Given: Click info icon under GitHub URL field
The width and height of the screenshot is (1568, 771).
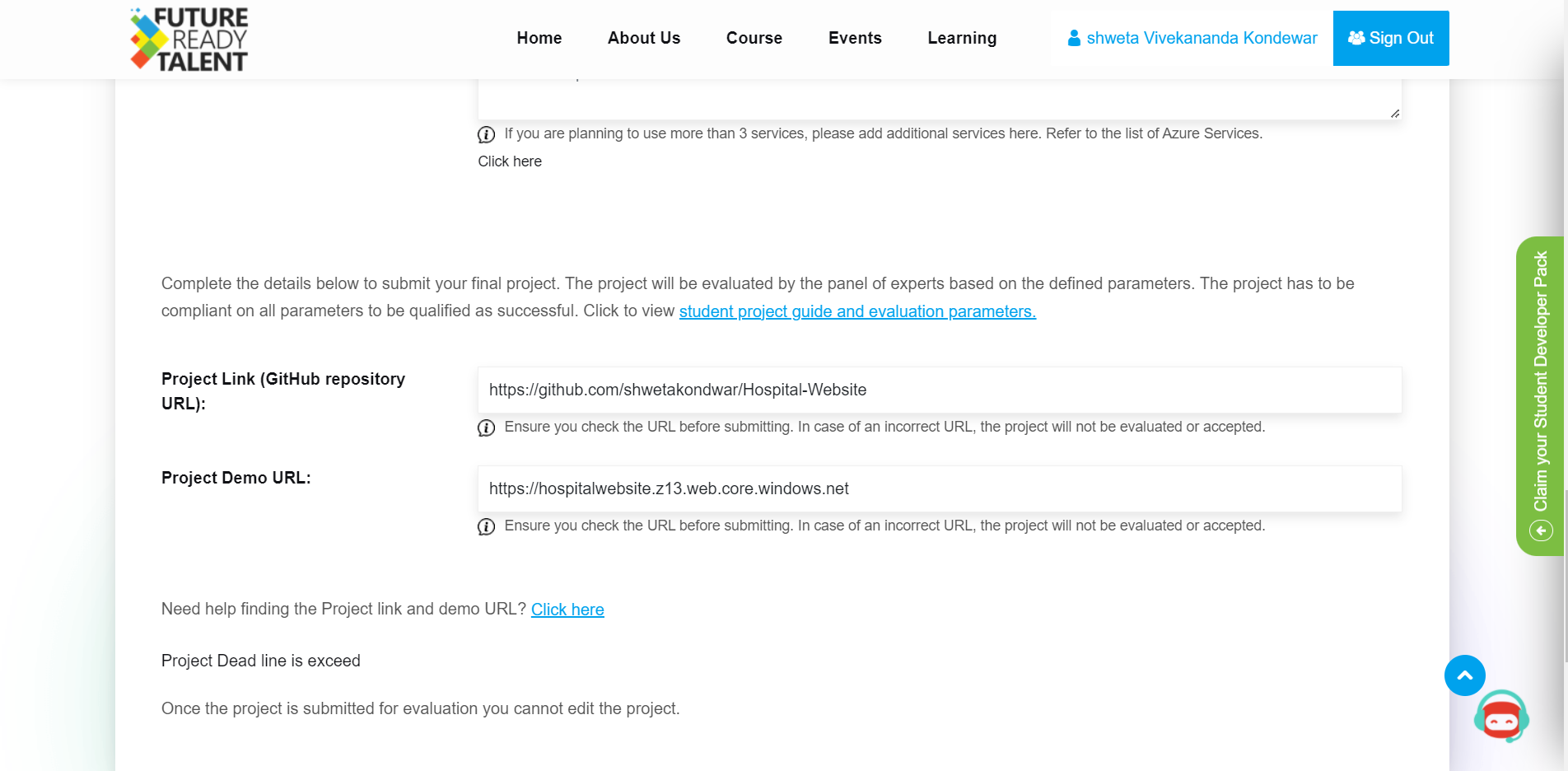Looking at the screenshot, I should click(x=487, y=428).
